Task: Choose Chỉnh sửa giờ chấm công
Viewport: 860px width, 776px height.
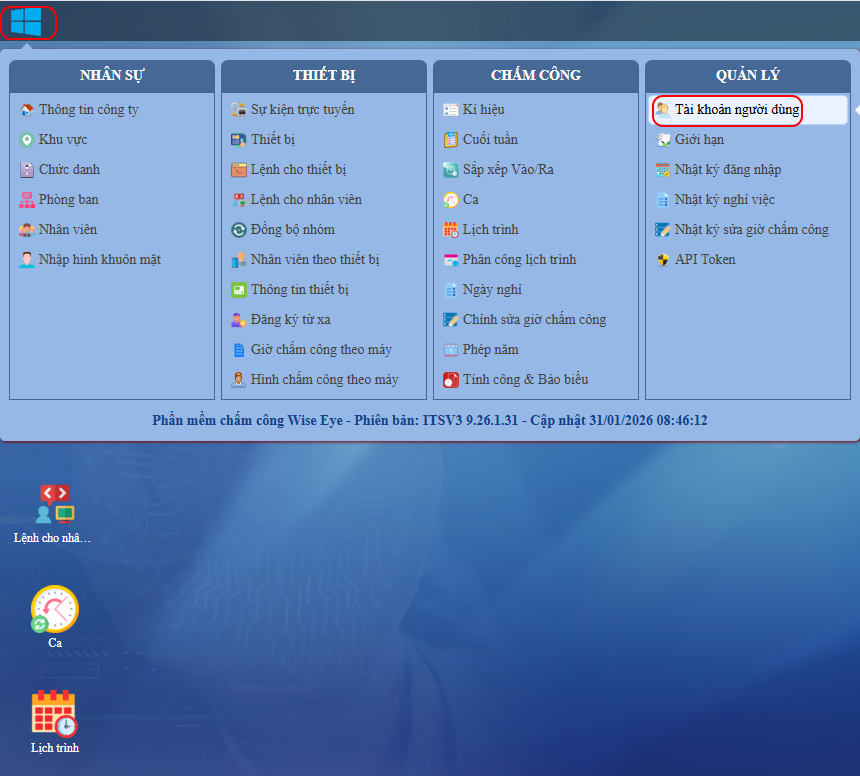Action: (534, 320)
